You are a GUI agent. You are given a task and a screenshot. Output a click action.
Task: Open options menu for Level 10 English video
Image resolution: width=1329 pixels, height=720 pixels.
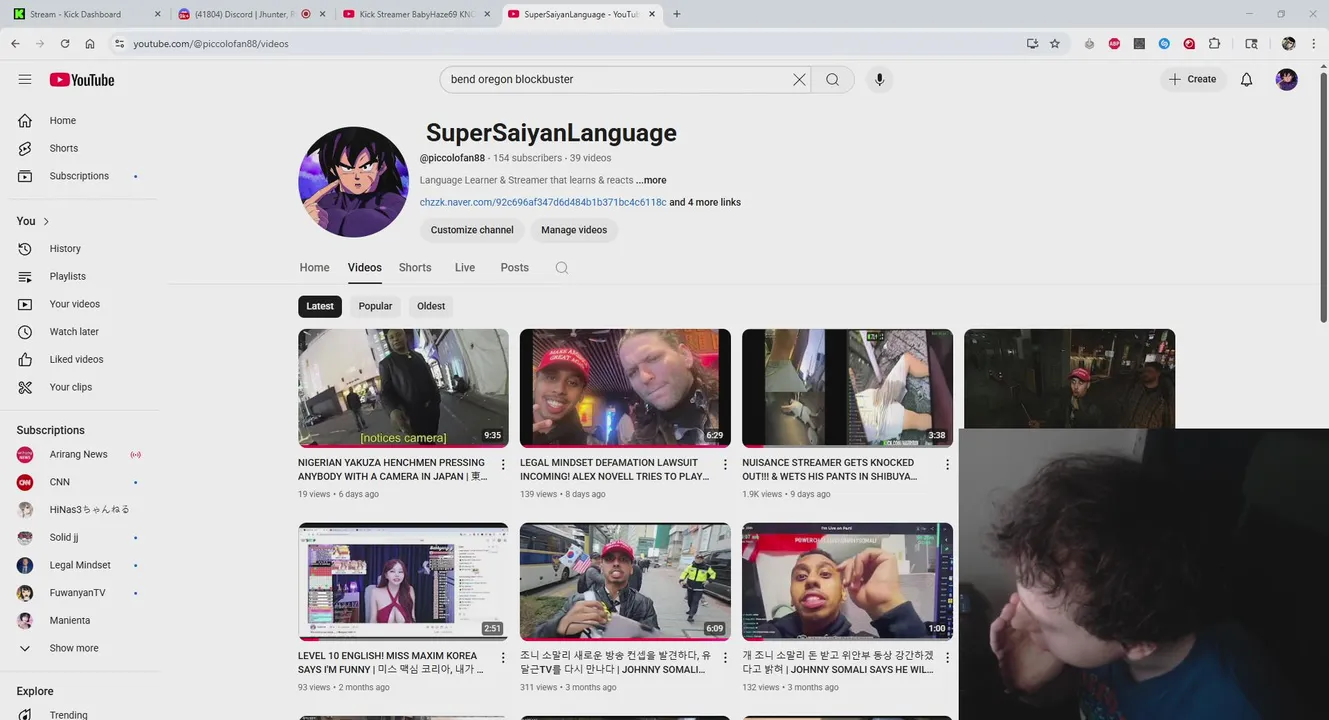[x=503, y=658]
